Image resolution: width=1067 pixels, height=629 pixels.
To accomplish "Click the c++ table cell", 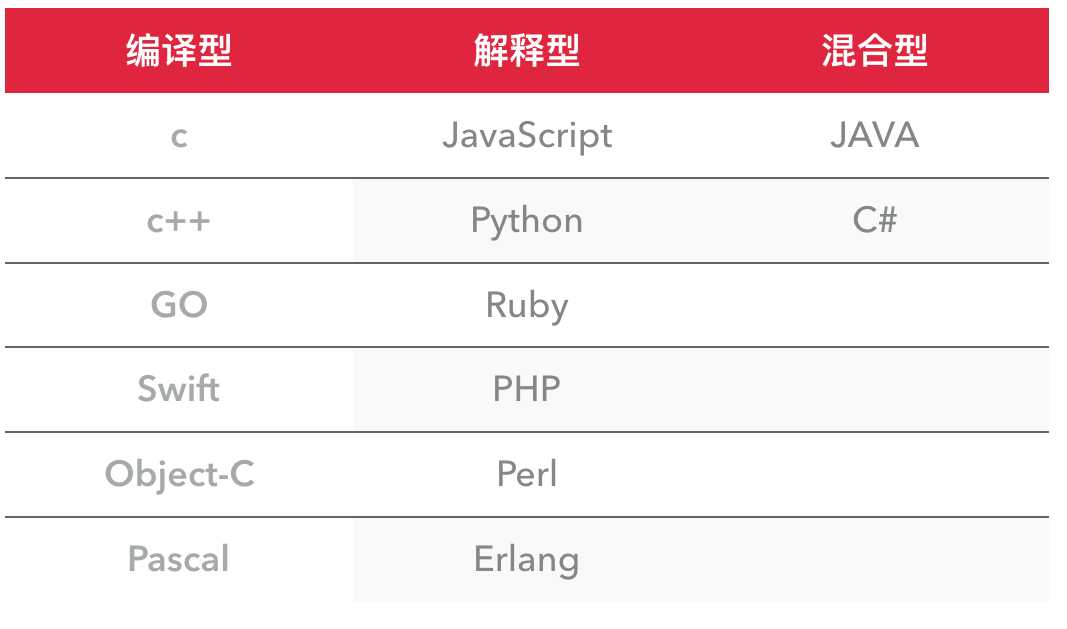I will tap(179, 220).
